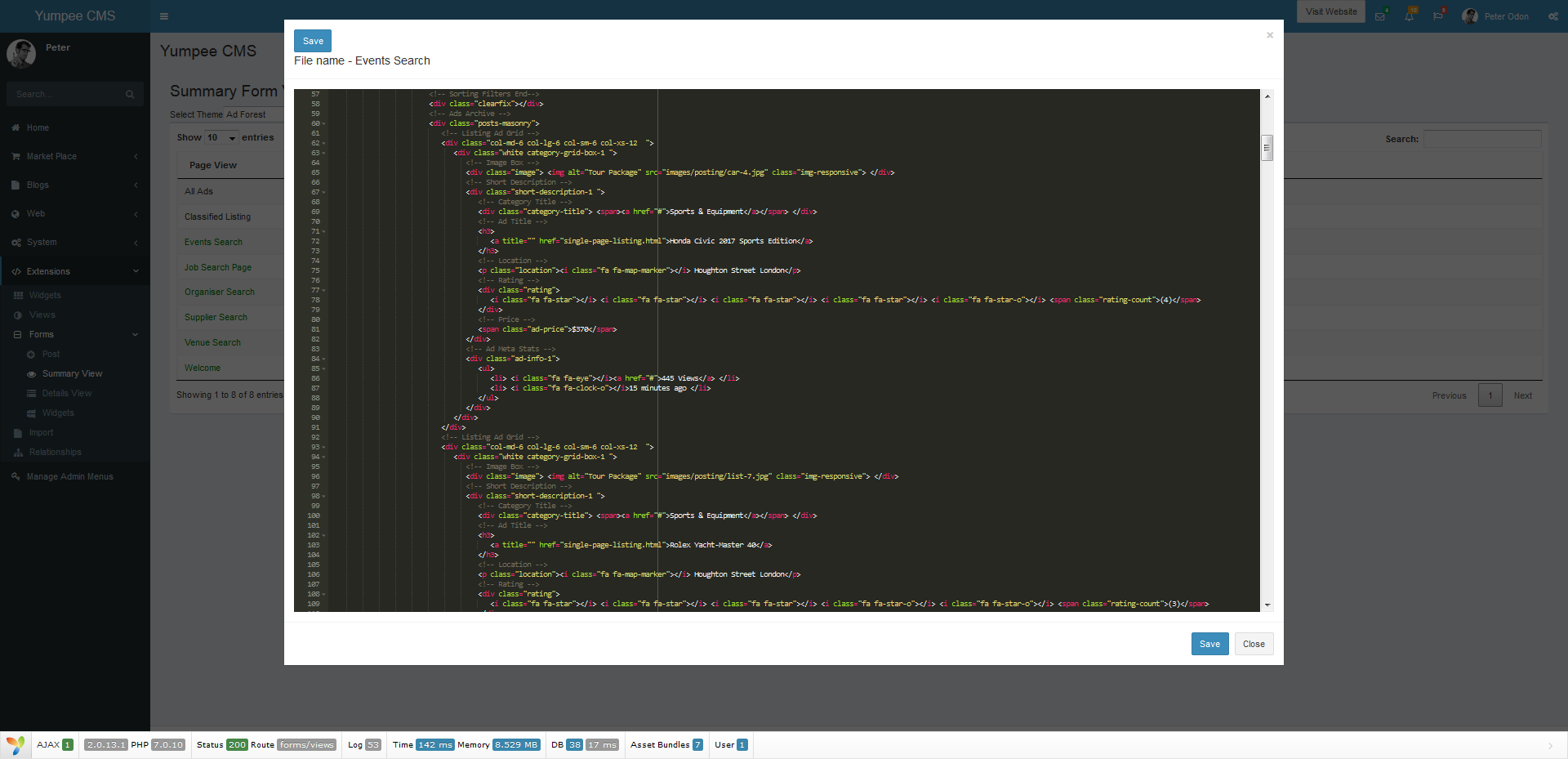1568x759 pixels.
Task: Click the Import icon in the sidebar
Action: (18, 432)
